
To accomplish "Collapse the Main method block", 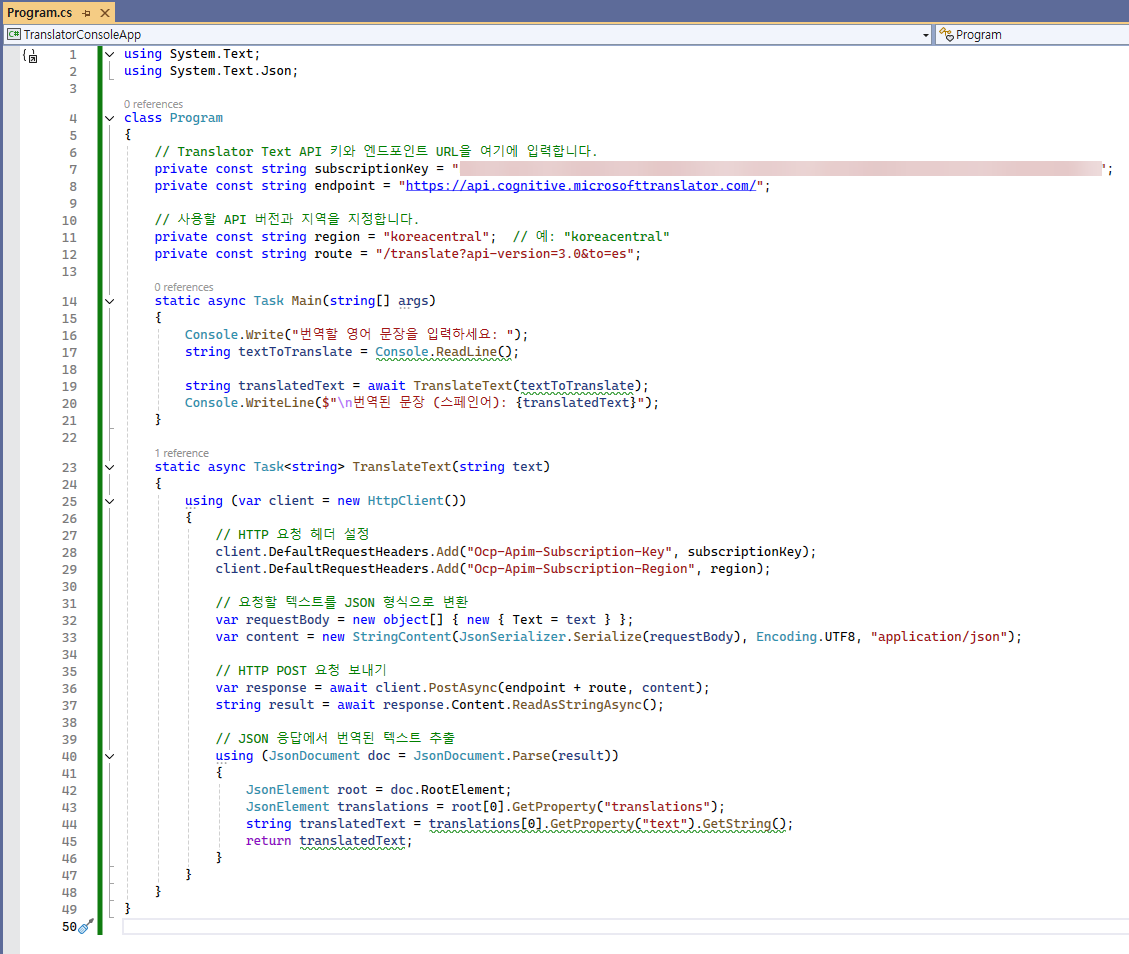I will pos(109,301).
